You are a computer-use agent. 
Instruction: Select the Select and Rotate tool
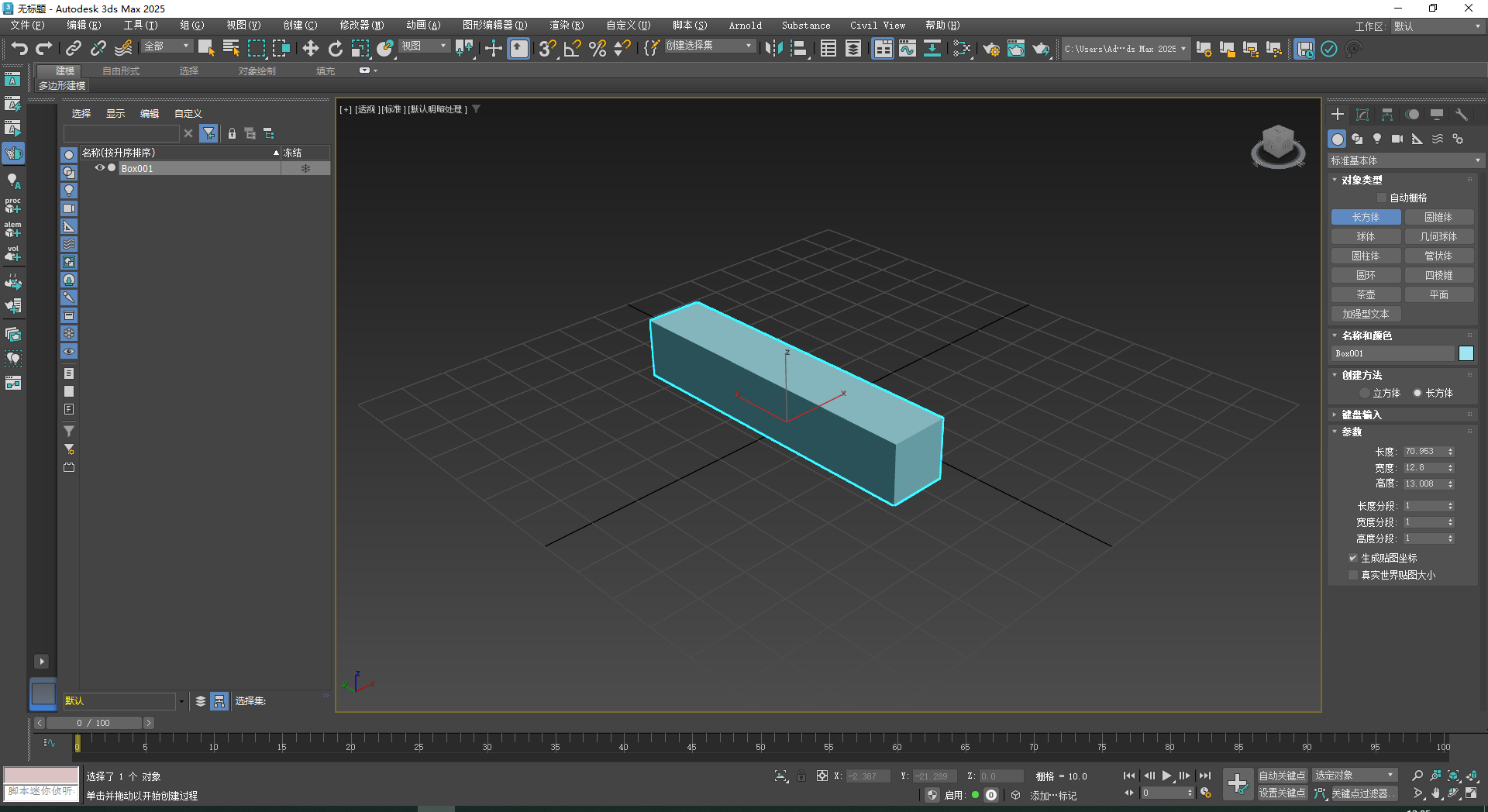coord(335,49)
